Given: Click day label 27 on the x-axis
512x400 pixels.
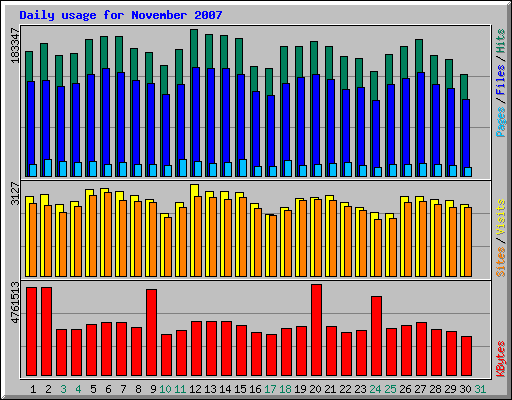Looking at the screenshot, I should tap(420, 389).
